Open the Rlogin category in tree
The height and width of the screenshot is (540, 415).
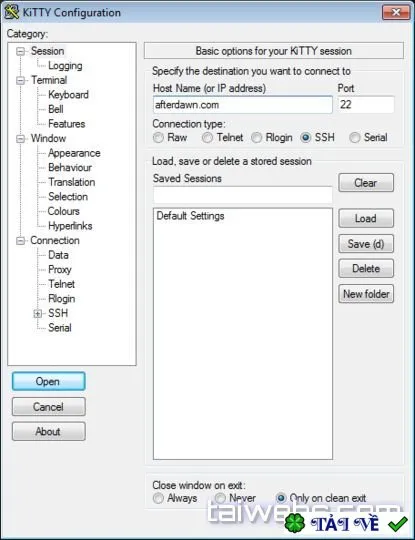[62, 299]
